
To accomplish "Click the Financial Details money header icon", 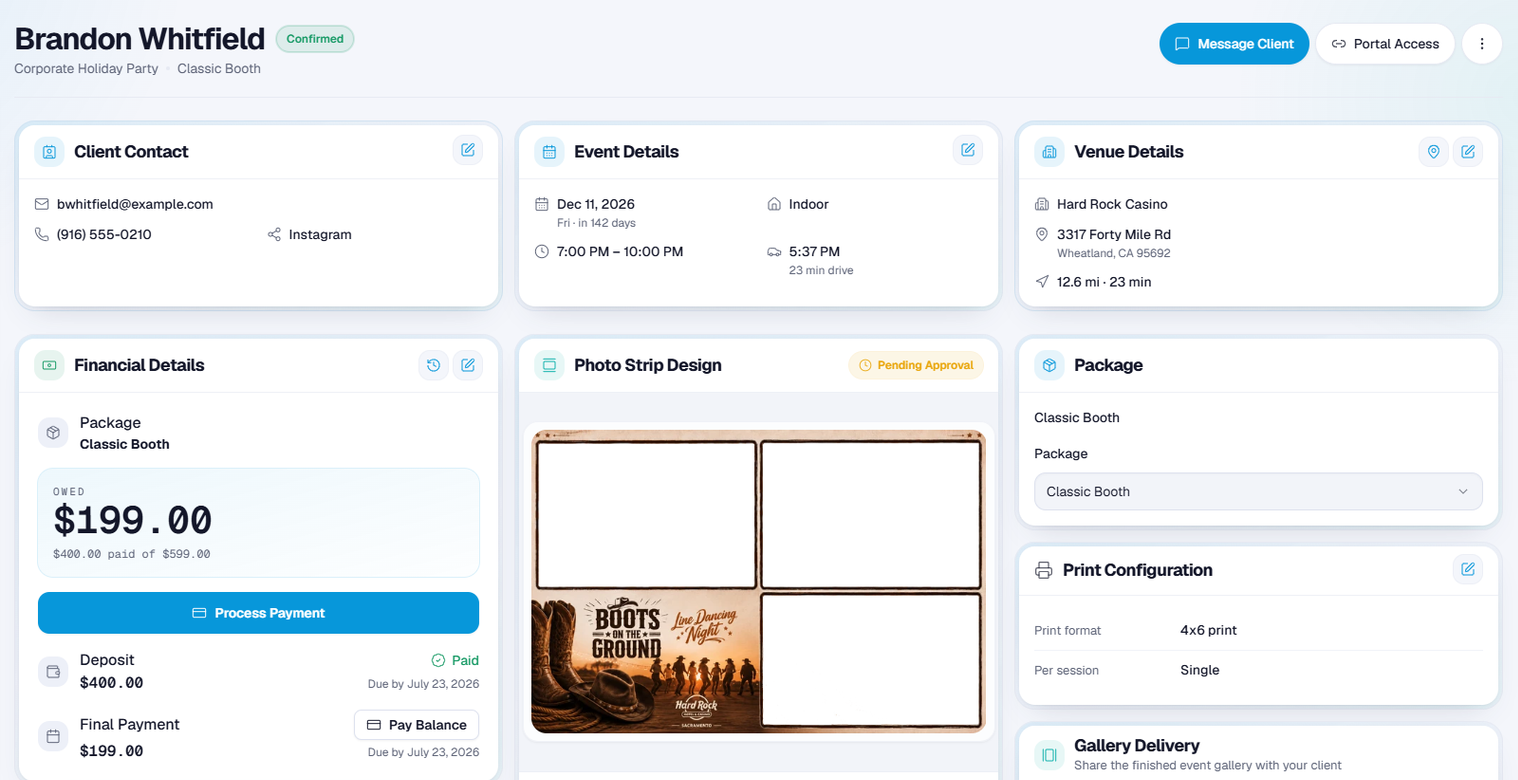I will click(49, 365).
